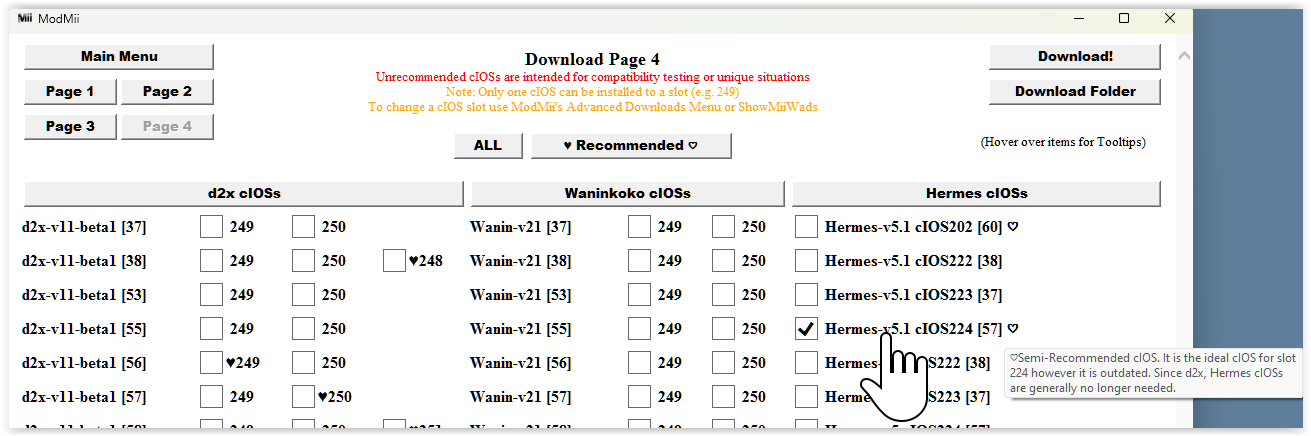Click the Hermes cIOSs header button
This screenshot has height=436, width=1311.
[x=976, y=194]
